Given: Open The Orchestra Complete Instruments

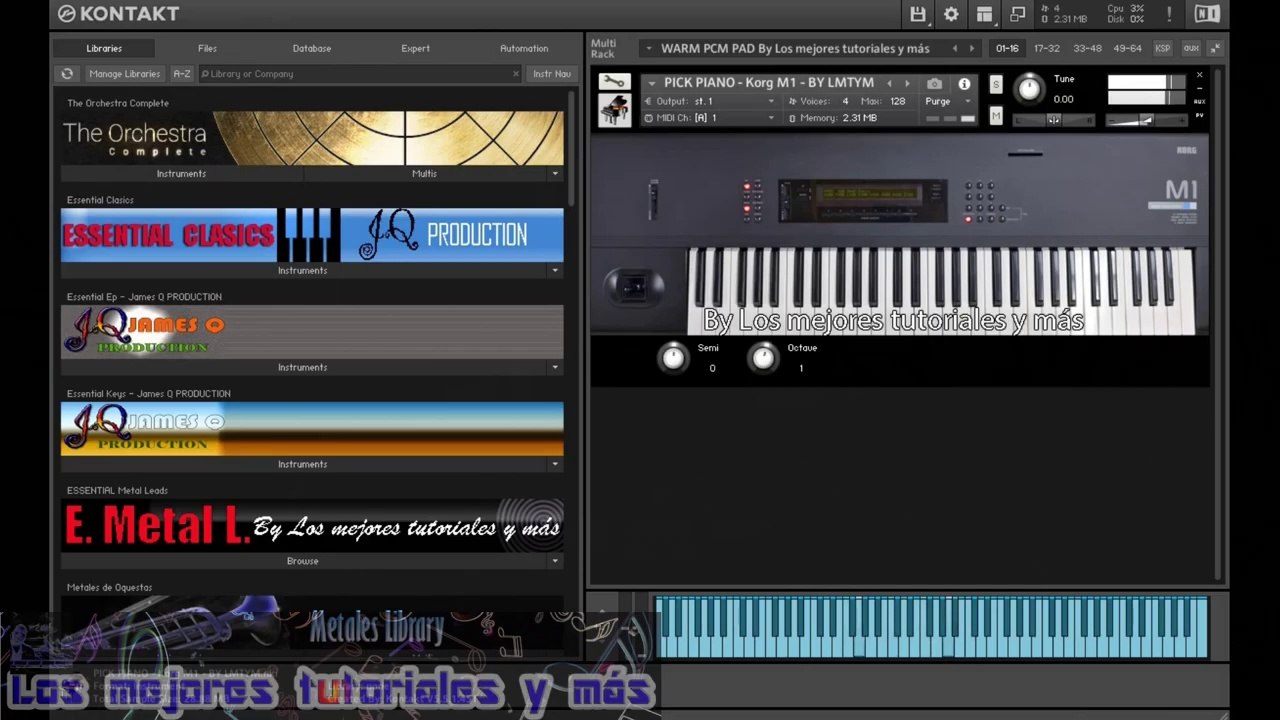Looking at the screenshot, I should pyautogui.click(x=182, y=174).
